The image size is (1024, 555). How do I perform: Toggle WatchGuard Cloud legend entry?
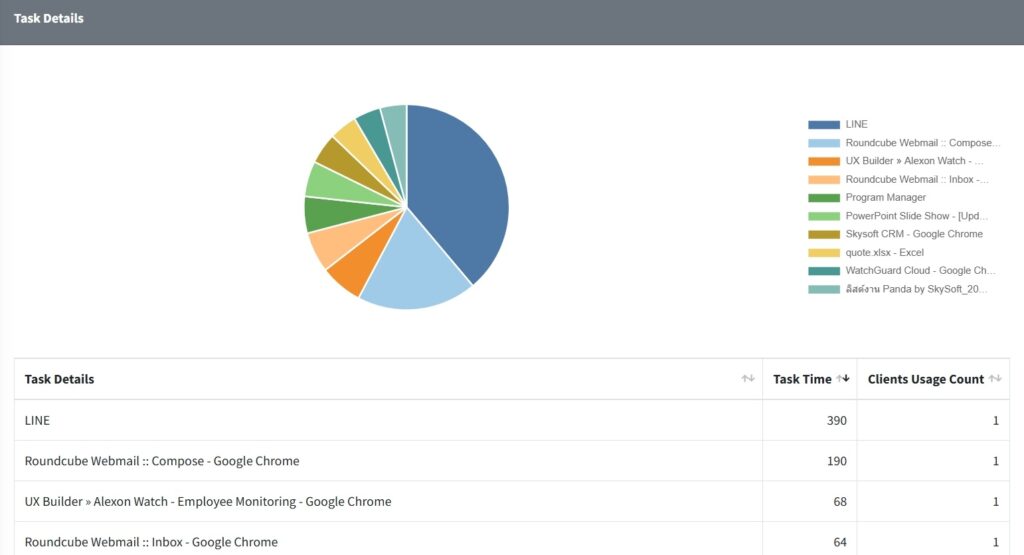tap(902, 271)
